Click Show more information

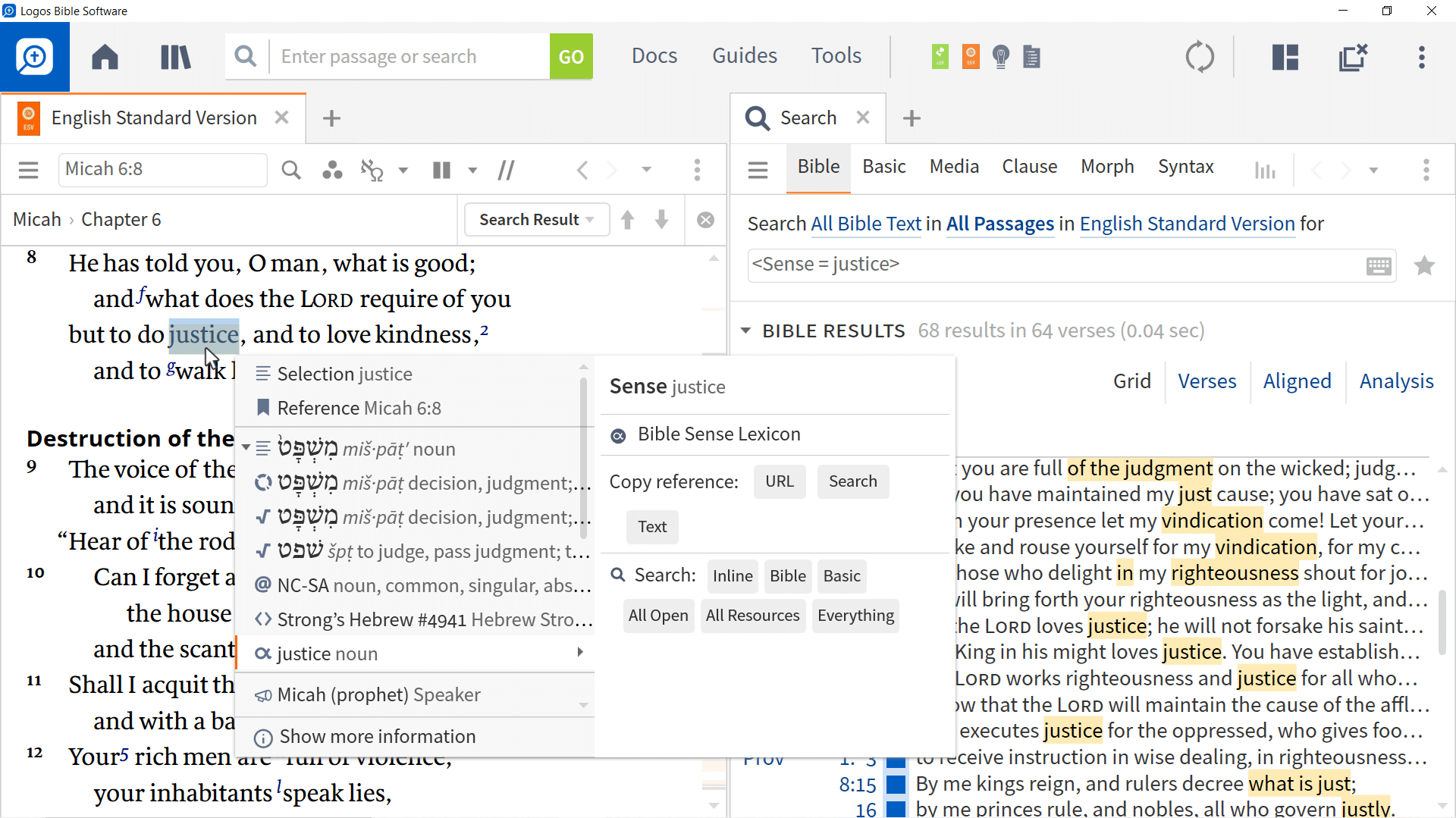[x=414, y=736]
